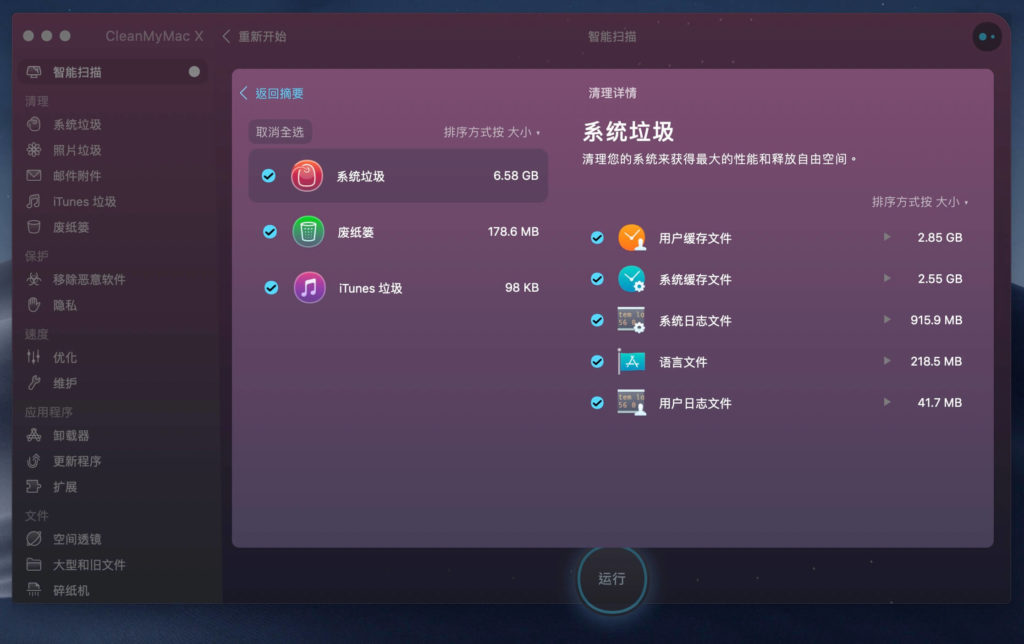Expand the 用户日志文件 disclosure triangle
1024x644 pixels.
(x=887, y=402)
